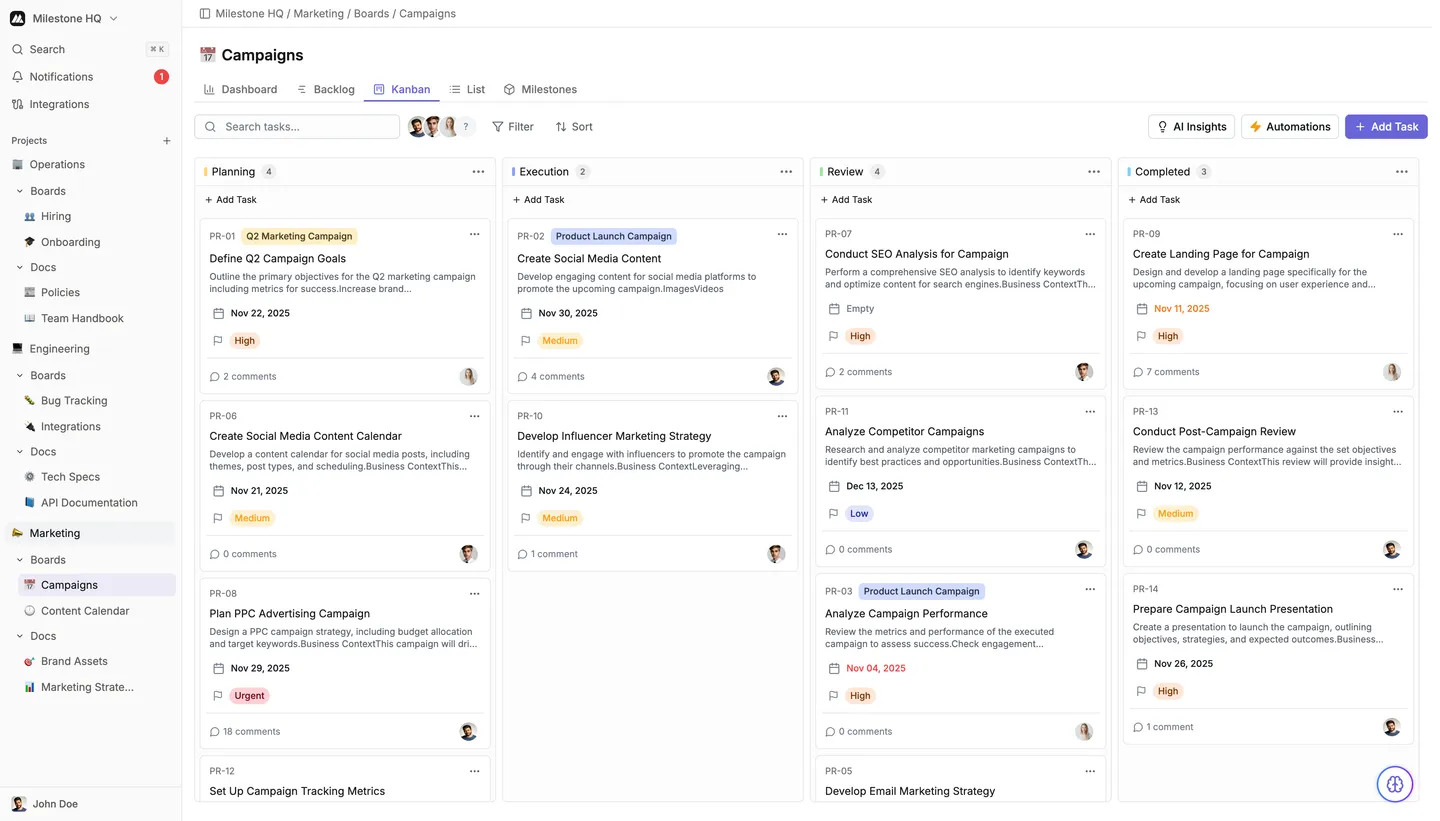
Task: Click the calendar icon on PR-07 card
Action: point(834,309)
